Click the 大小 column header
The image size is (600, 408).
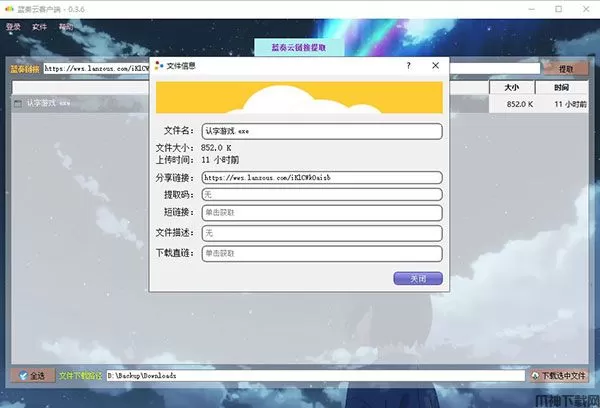[x=512, y=88]
